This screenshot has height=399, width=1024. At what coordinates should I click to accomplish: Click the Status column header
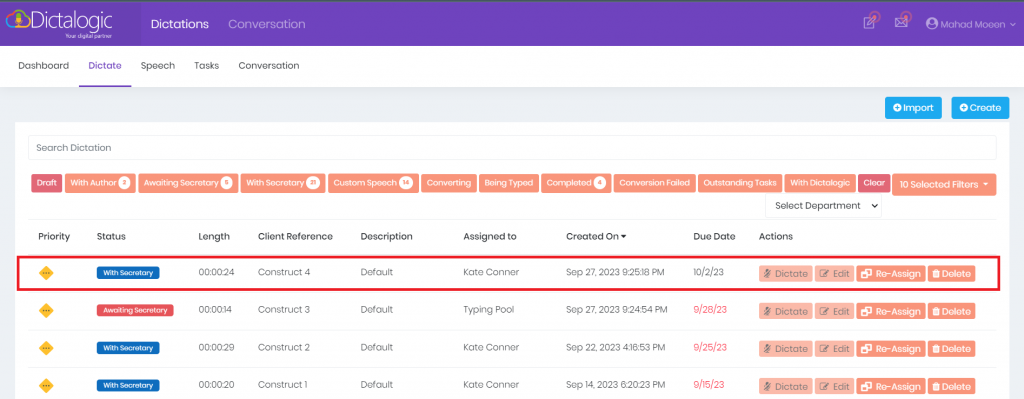tap(111, 236)
